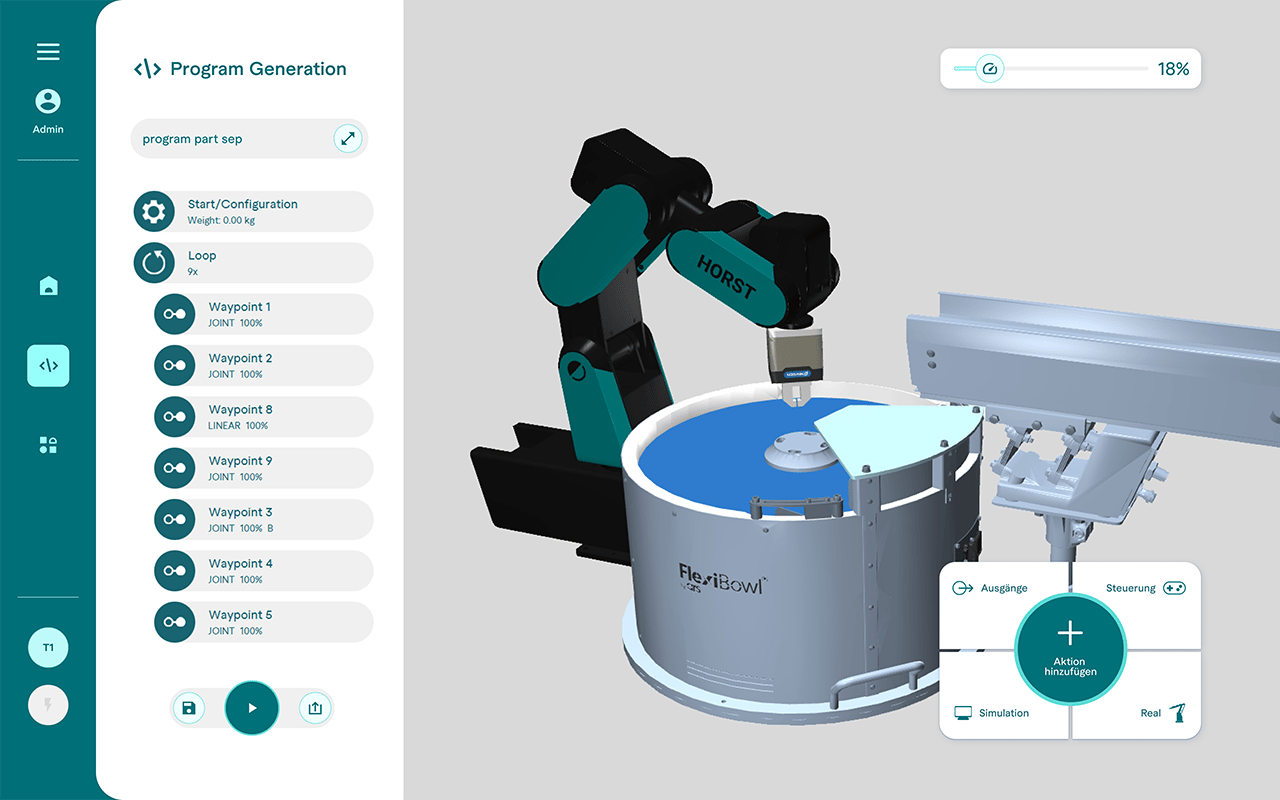This screenshot has width=1280, height=800.
Task: Click the Loop circular arrow icon
Action: click(154, 263)
